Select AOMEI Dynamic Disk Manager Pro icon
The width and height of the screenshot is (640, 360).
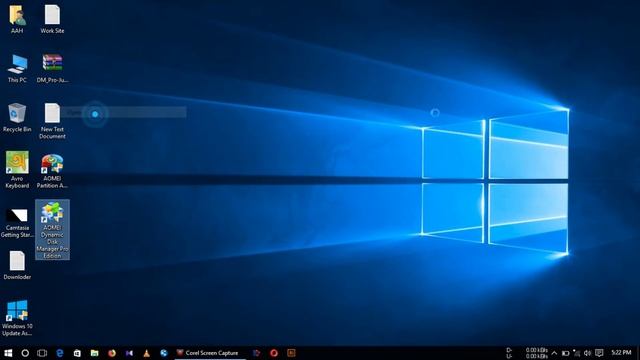click(x=52, y=230)
